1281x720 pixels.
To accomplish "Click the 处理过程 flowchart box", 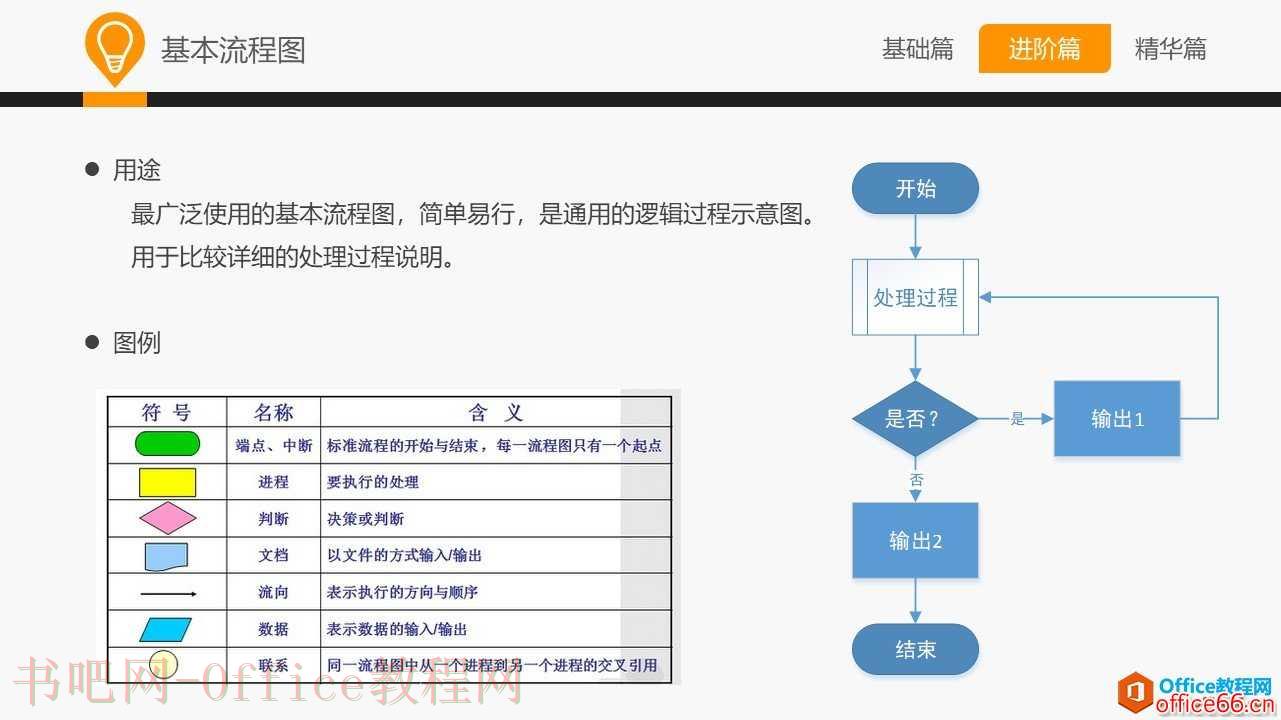I will [x=915, y=297].
